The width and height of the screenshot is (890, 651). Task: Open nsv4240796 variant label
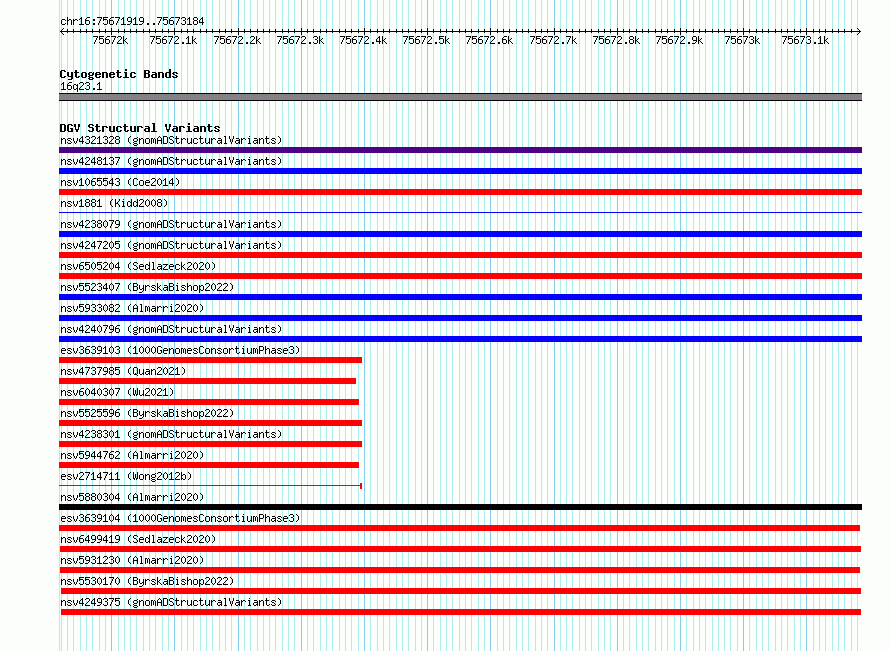171,329
